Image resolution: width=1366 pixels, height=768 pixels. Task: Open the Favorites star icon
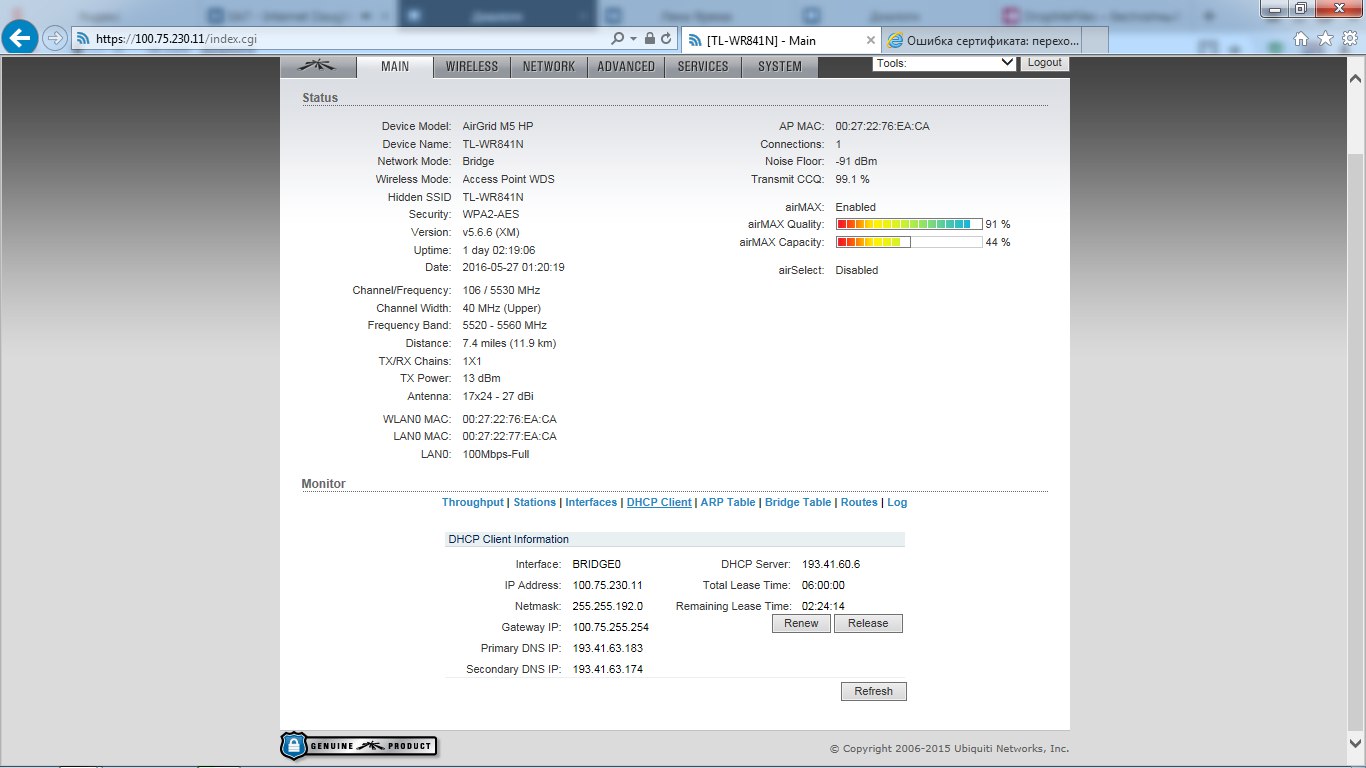click(1325, 38)
